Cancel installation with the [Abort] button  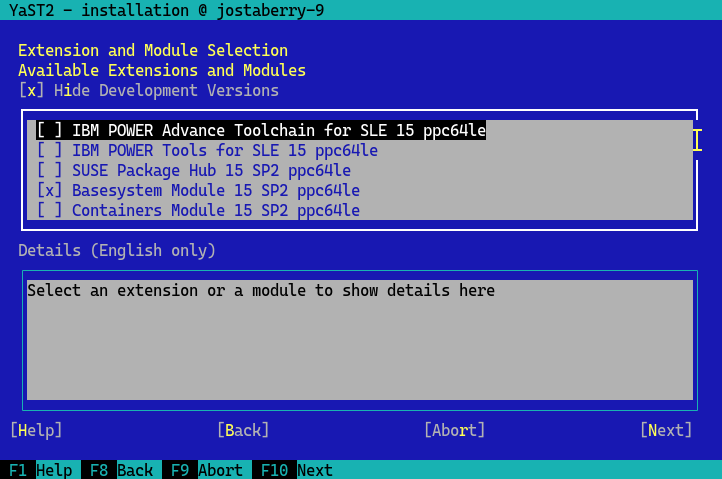(454, 430)
